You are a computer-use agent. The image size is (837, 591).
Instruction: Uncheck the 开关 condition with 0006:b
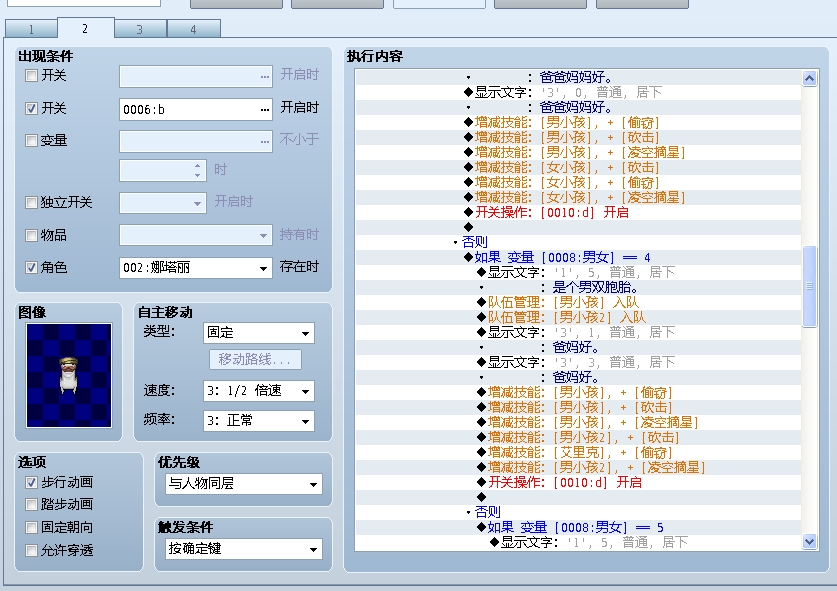[x=31, y=108]
